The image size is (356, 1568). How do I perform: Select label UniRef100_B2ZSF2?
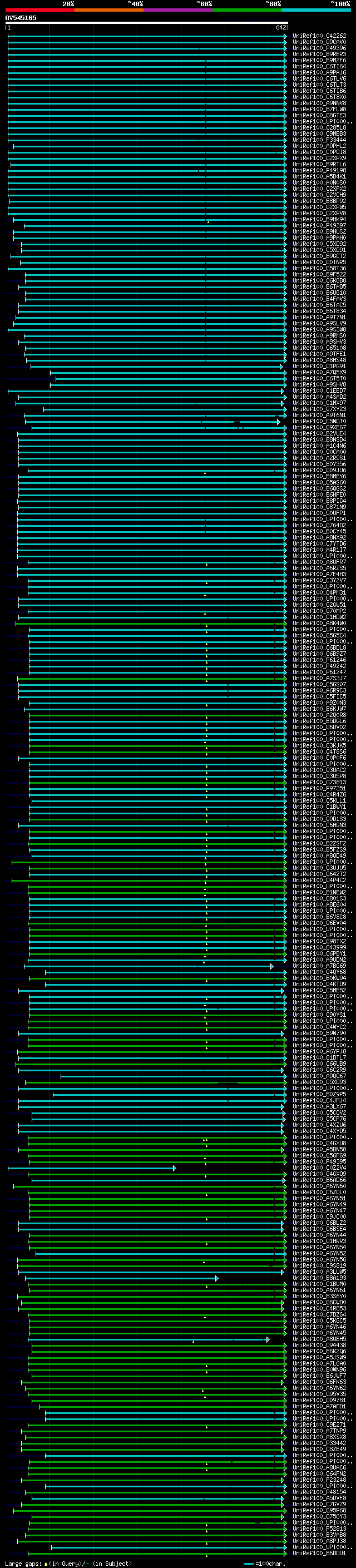click(319, 844)
